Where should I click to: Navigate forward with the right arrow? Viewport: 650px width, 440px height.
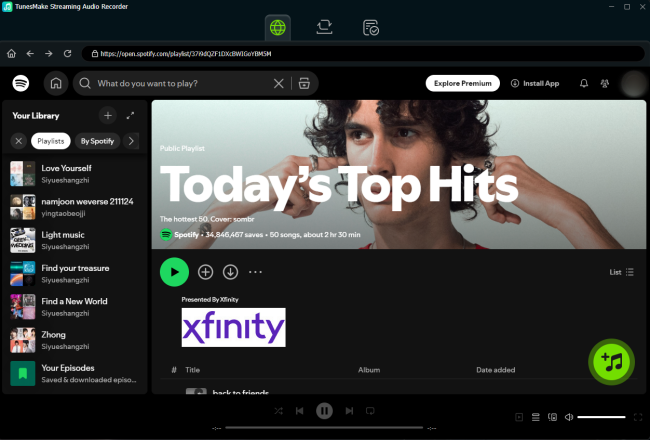pyautogui.click(x=49, y=53)
